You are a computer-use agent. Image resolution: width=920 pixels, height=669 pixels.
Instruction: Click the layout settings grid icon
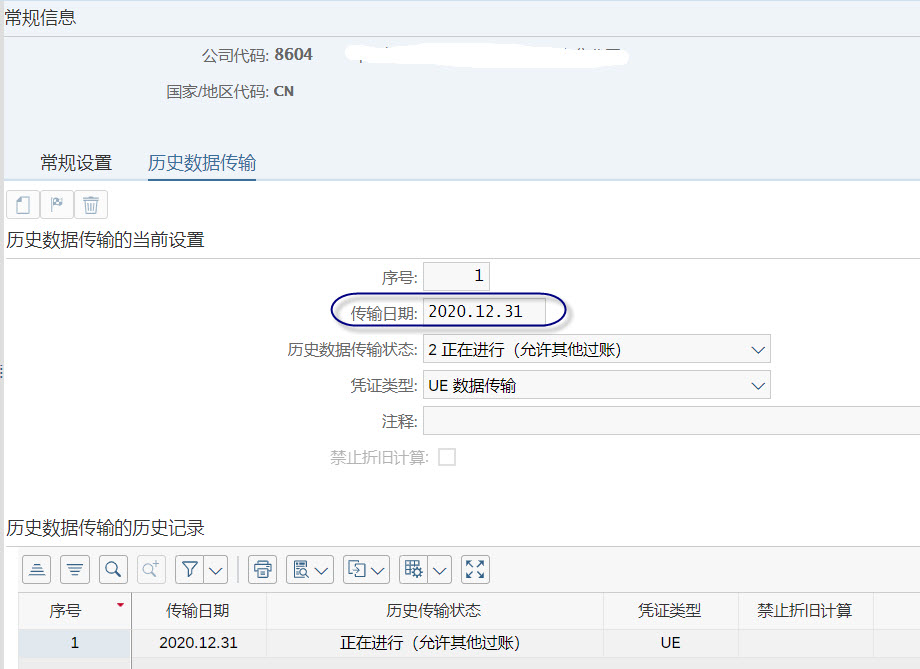(413, 569)
